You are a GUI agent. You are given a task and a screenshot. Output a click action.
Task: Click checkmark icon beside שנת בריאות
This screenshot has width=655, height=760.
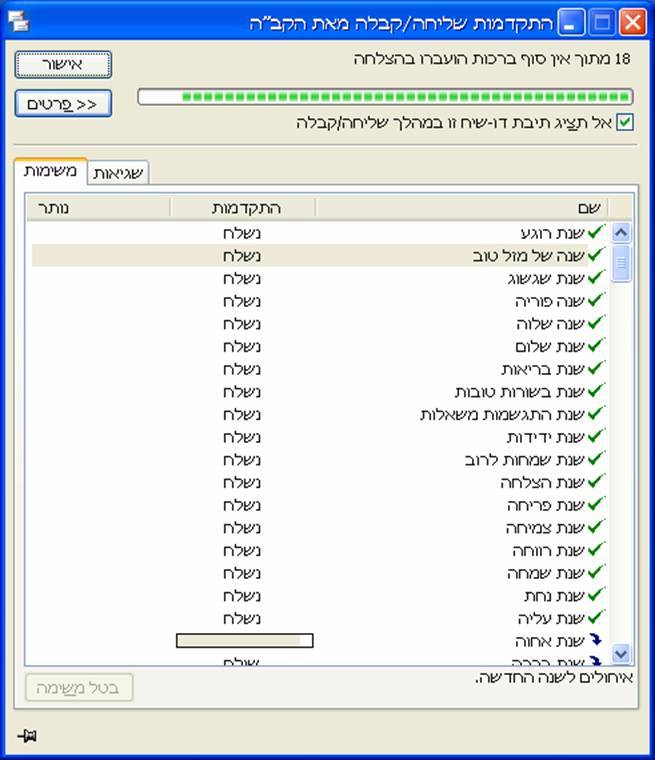click(x=596, y=369)
